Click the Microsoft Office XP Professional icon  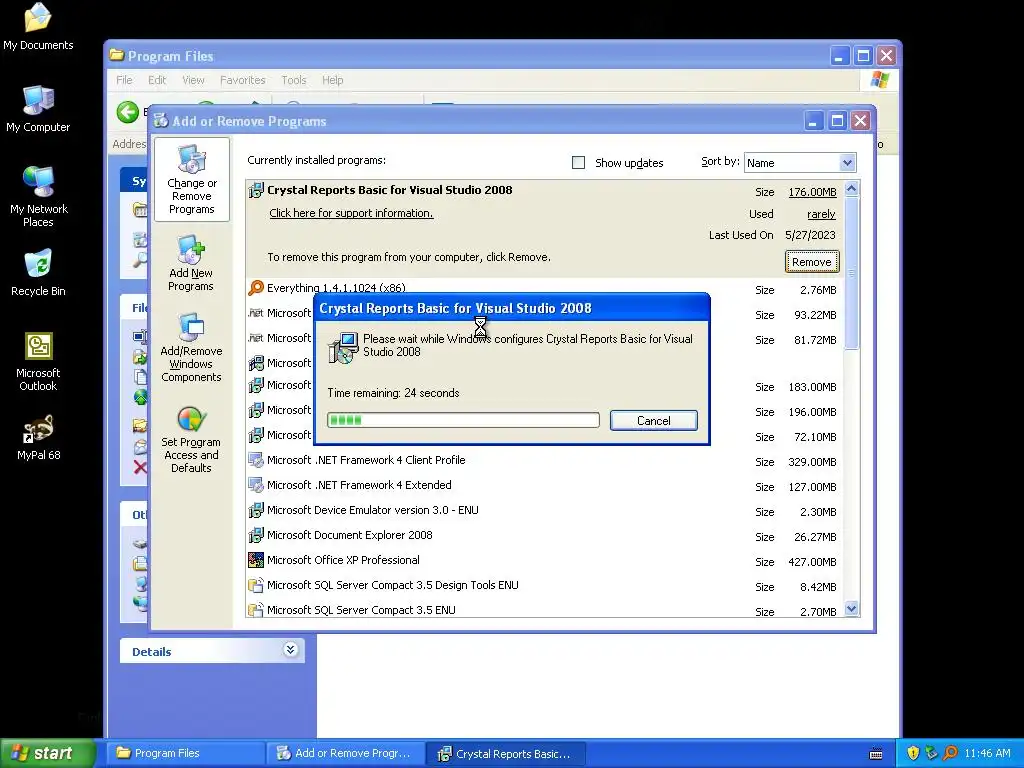coord(256,560)
